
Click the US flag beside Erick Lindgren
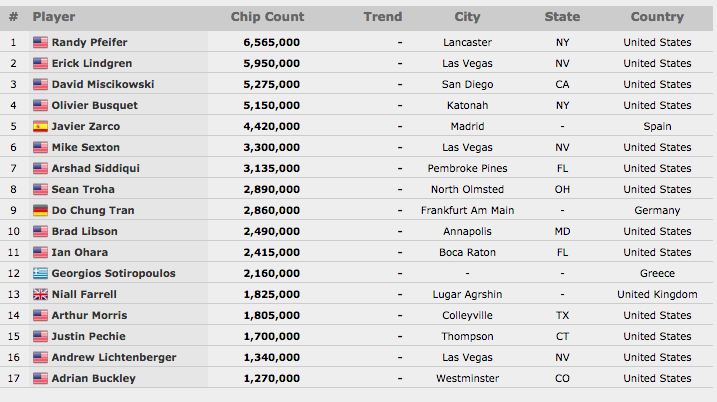pos(40,63)
